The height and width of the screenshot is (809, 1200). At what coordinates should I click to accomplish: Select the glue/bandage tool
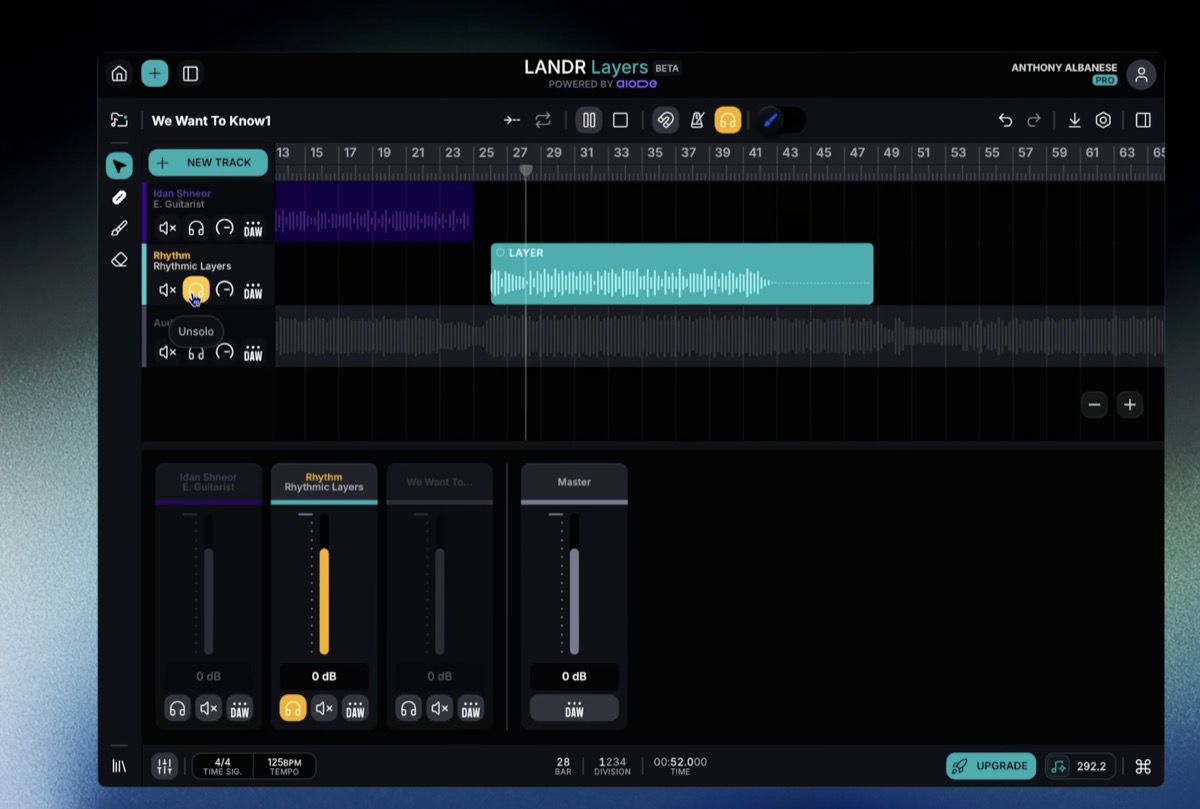(119, 198)
